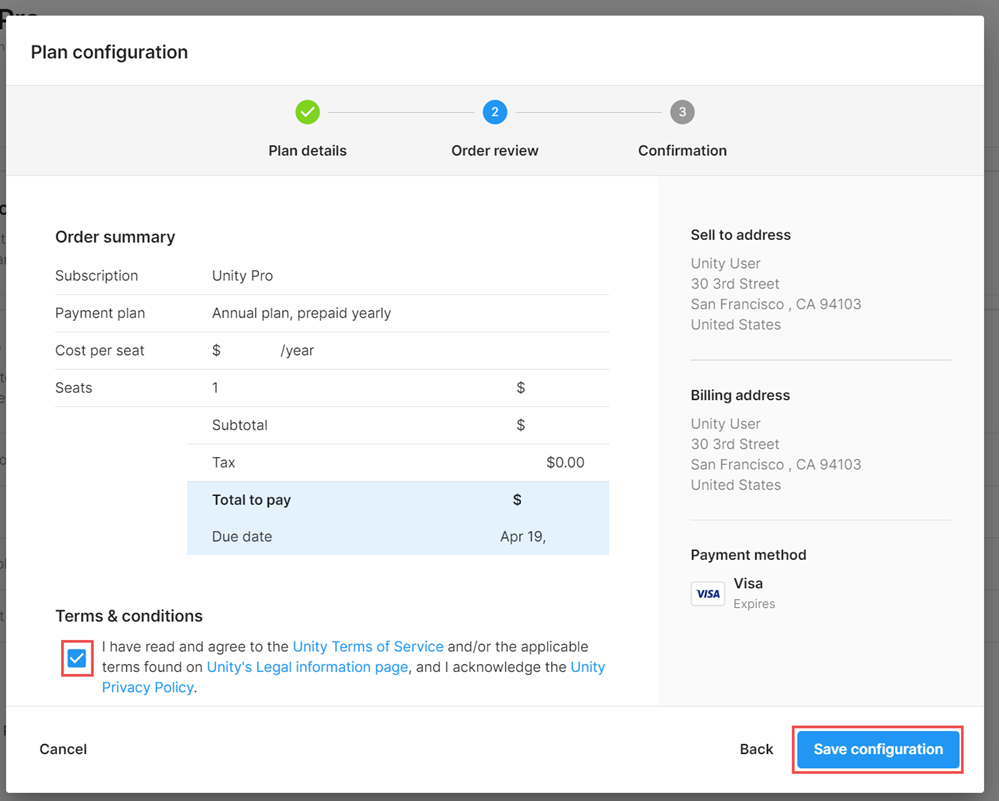
Task: Click 'Annual plan, prepaid yearly' text
Action: (x=302, y=313)
